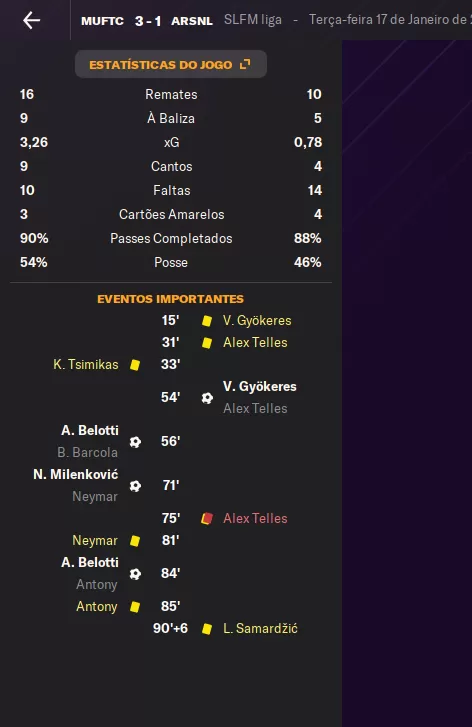Click L. Samardžić player name

click(260, 628)
